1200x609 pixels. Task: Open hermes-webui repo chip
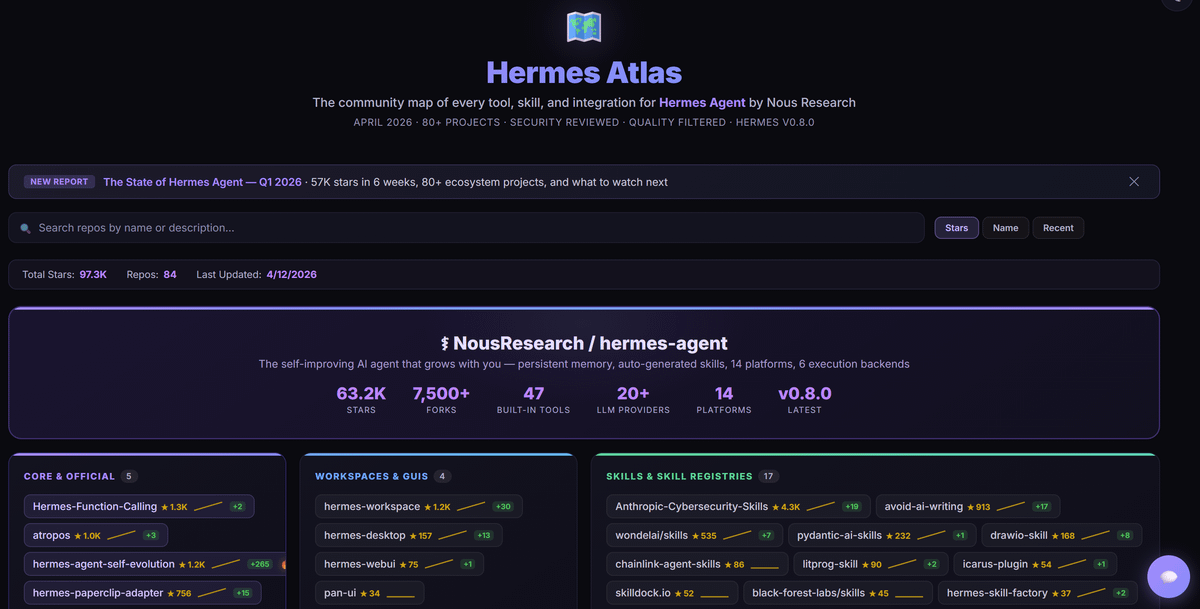click(399, 564)
